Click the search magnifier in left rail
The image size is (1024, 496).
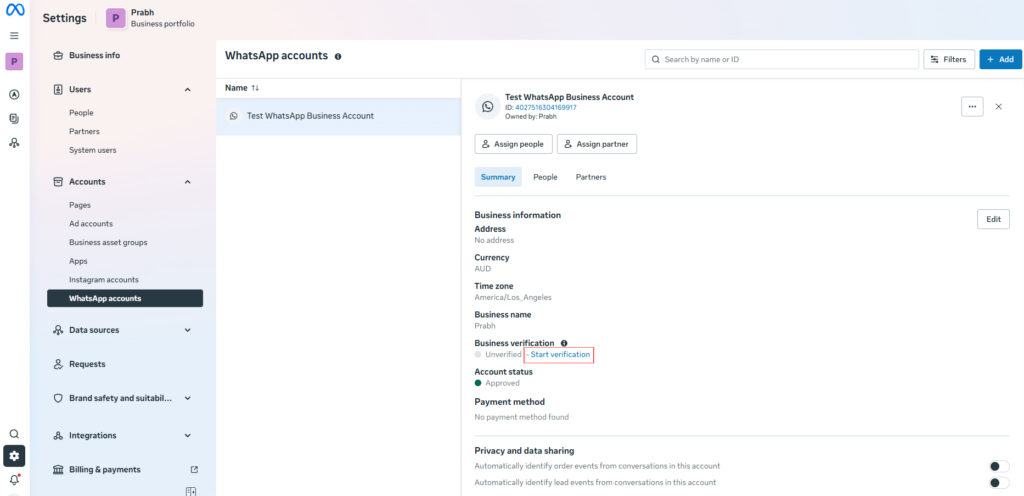tap(14, 434)
